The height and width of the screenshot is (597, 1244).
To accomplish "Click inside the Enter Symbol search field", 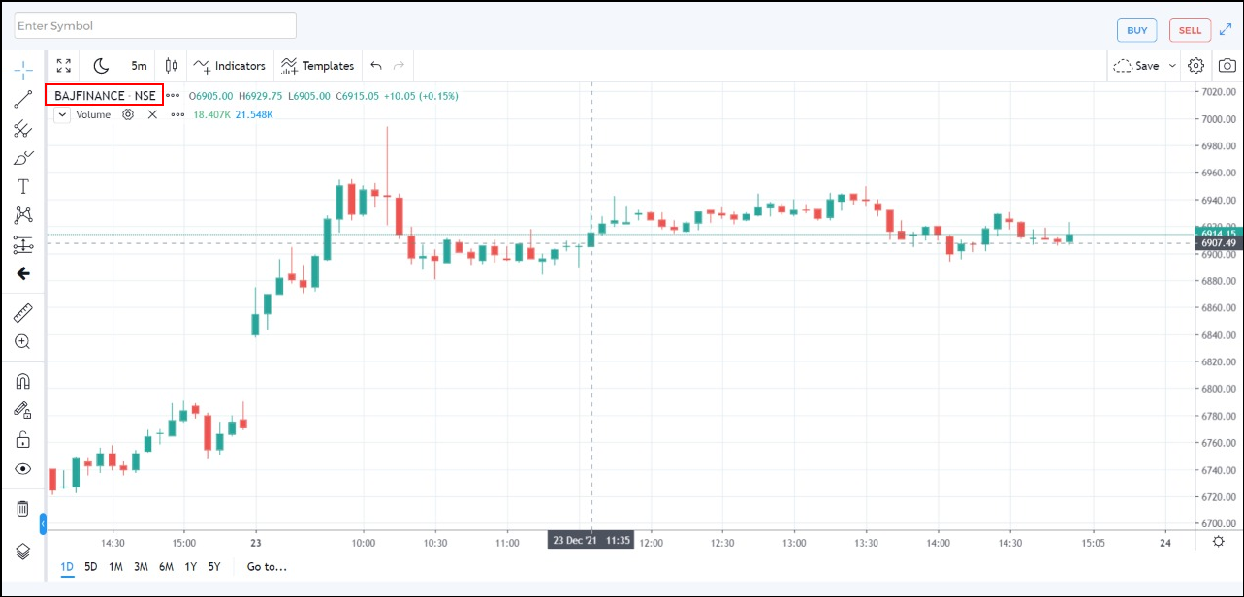I will pyautogui.click(x=155, y=25).
